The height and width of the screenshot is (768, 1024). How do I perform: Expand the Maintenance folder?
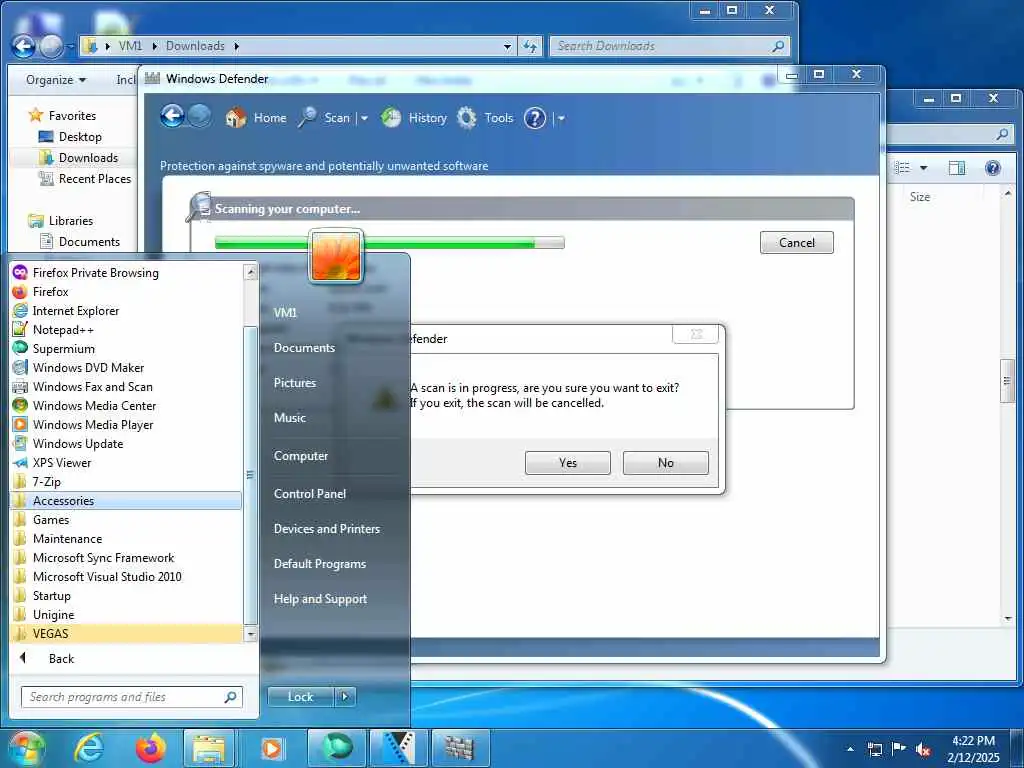126,538
